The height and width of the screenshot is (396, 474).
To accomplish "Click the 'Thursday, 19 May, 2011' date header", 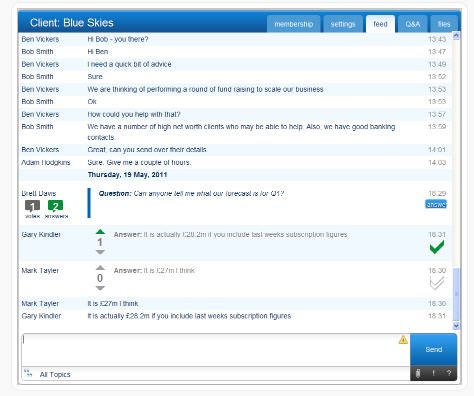I will 127,175.
